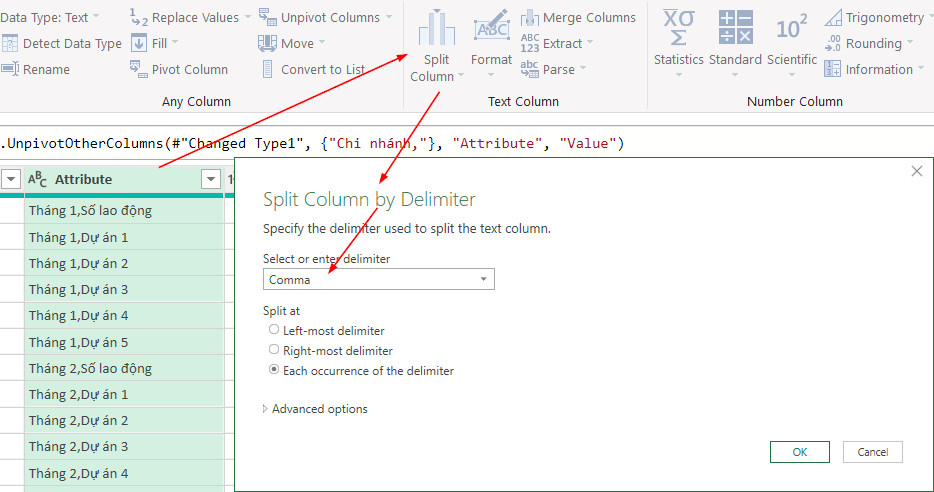Click the Pivot Column label
The height and width of the screenshot is (492, 934).
click(189, 70)
